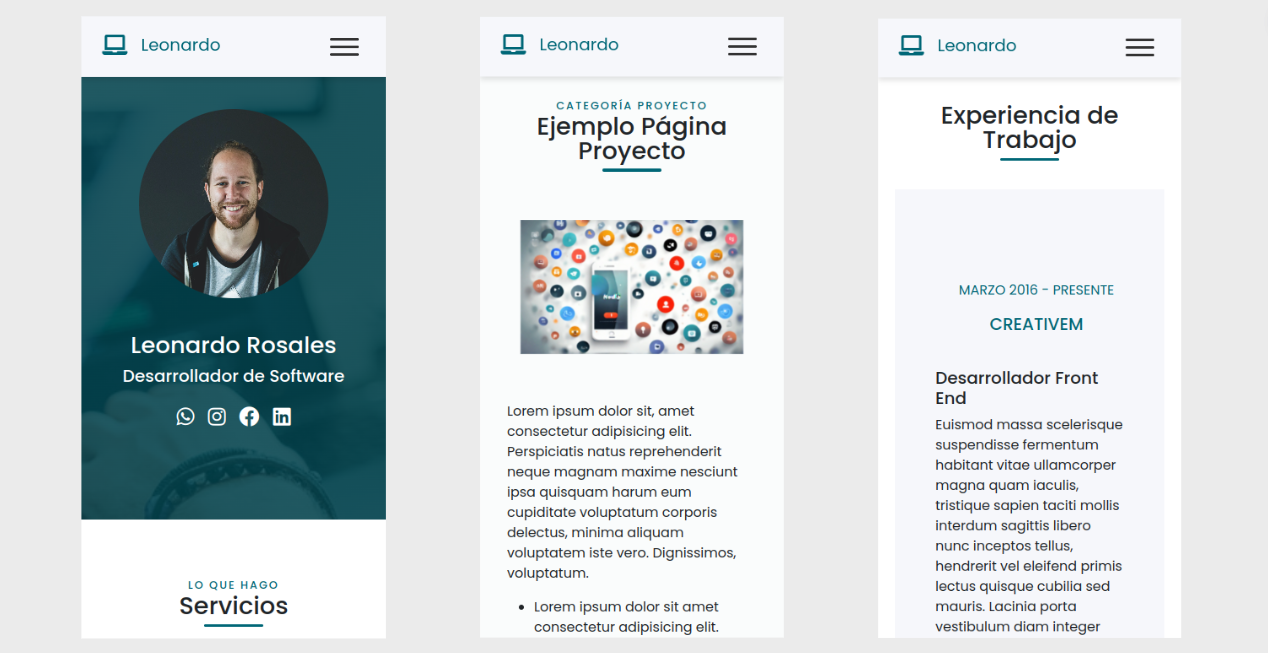Open the WhatsApp social icon
This screenshot has width=1268, height=653.
185,417
